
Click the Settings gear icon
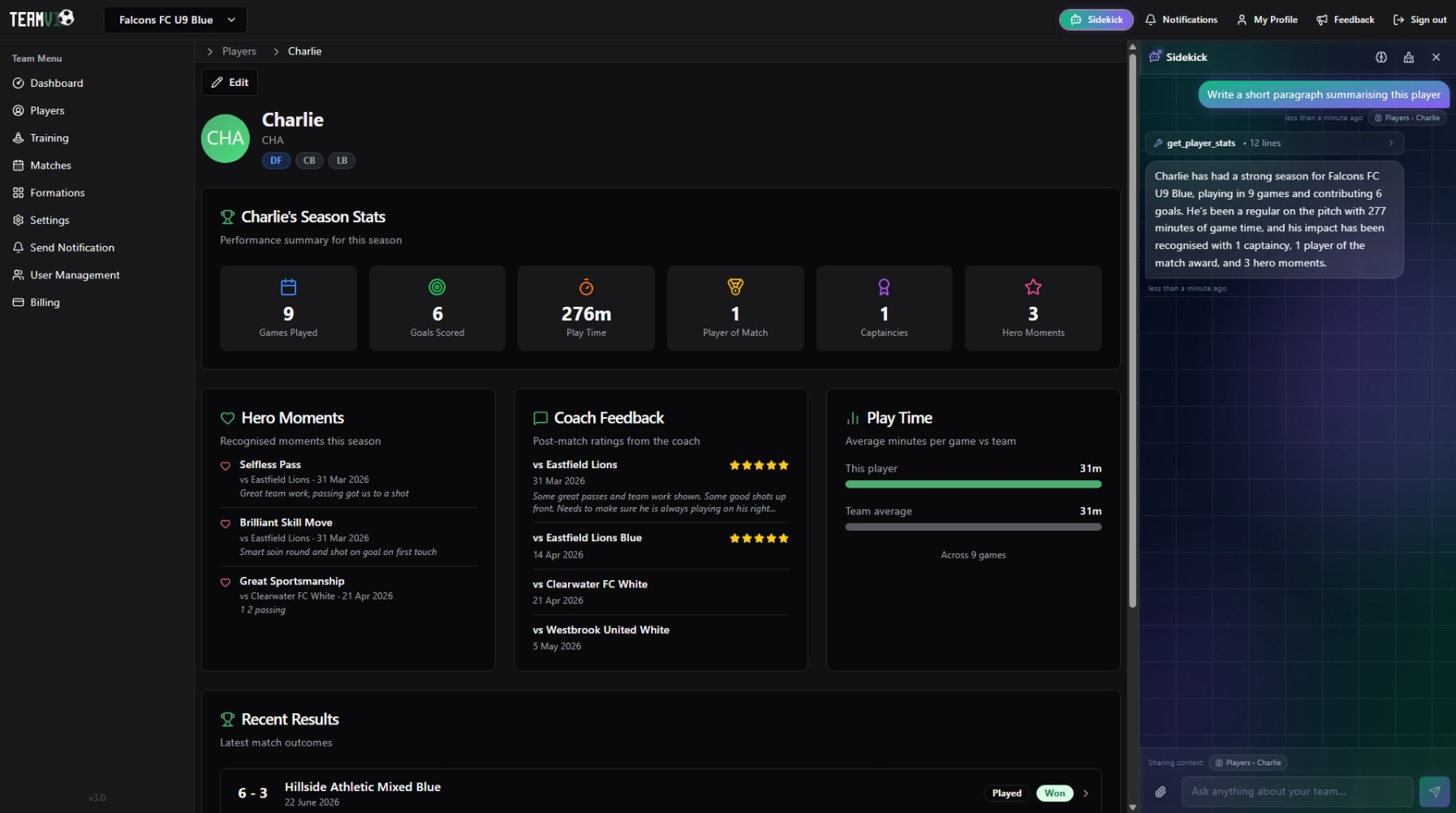click(18, 221)
